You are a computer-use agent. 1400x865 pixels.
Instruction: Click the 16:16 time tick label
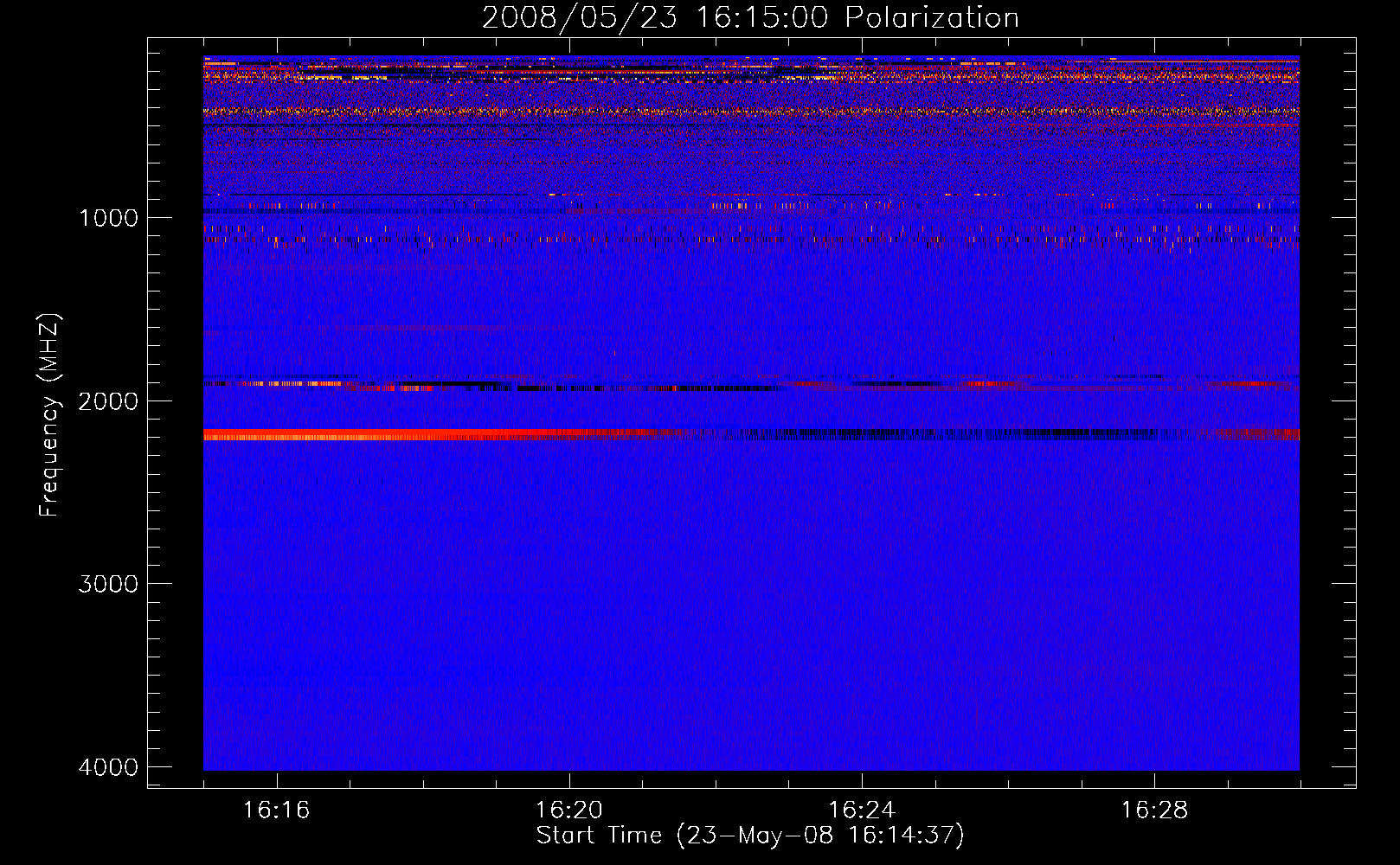[x=277, y=811]
